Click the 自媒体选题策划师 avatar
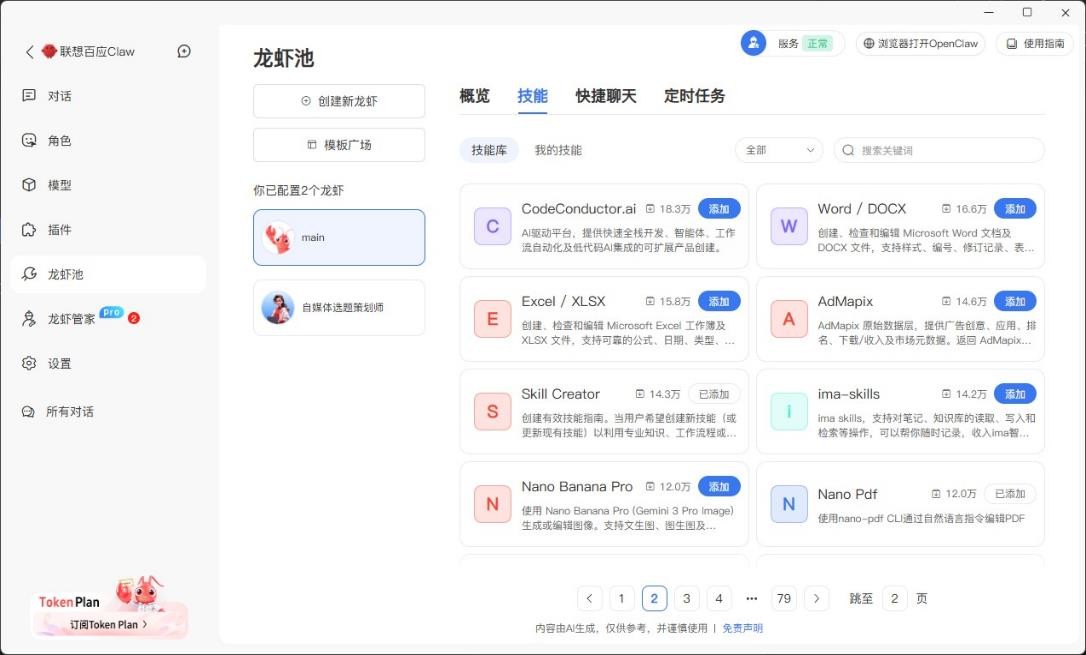 tap(278, 307)
